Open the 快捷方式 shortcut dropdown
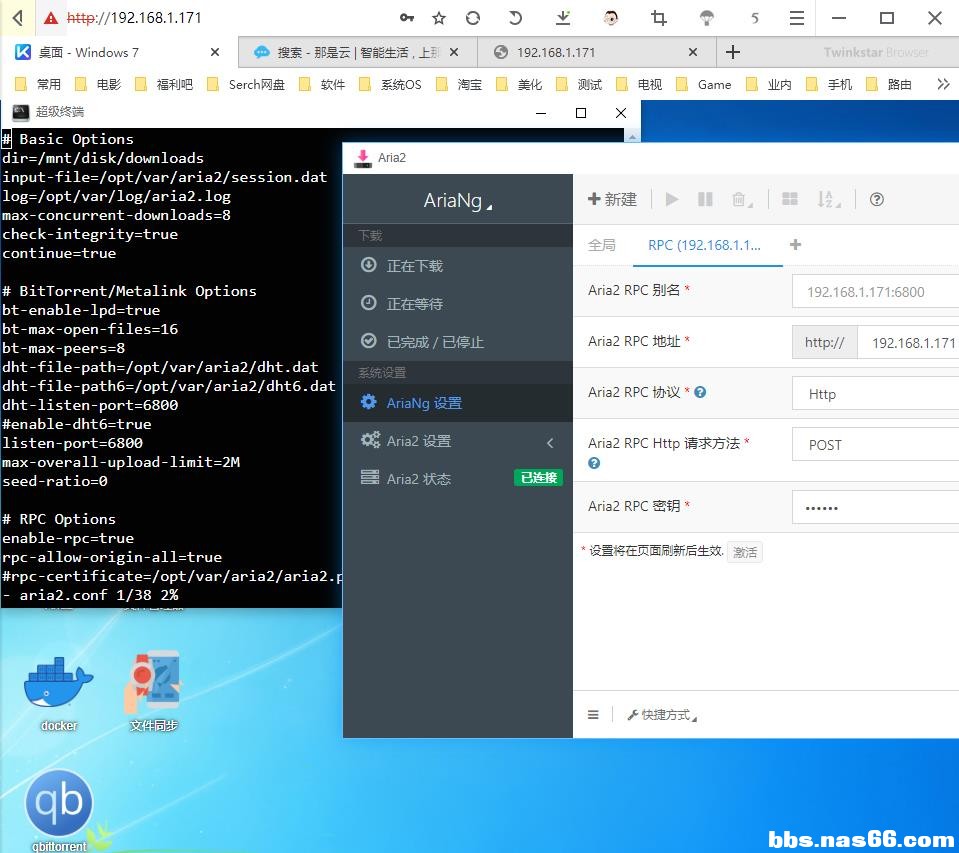Image resolution: width=959 pixels, height=853 pixels. [662, 715]
